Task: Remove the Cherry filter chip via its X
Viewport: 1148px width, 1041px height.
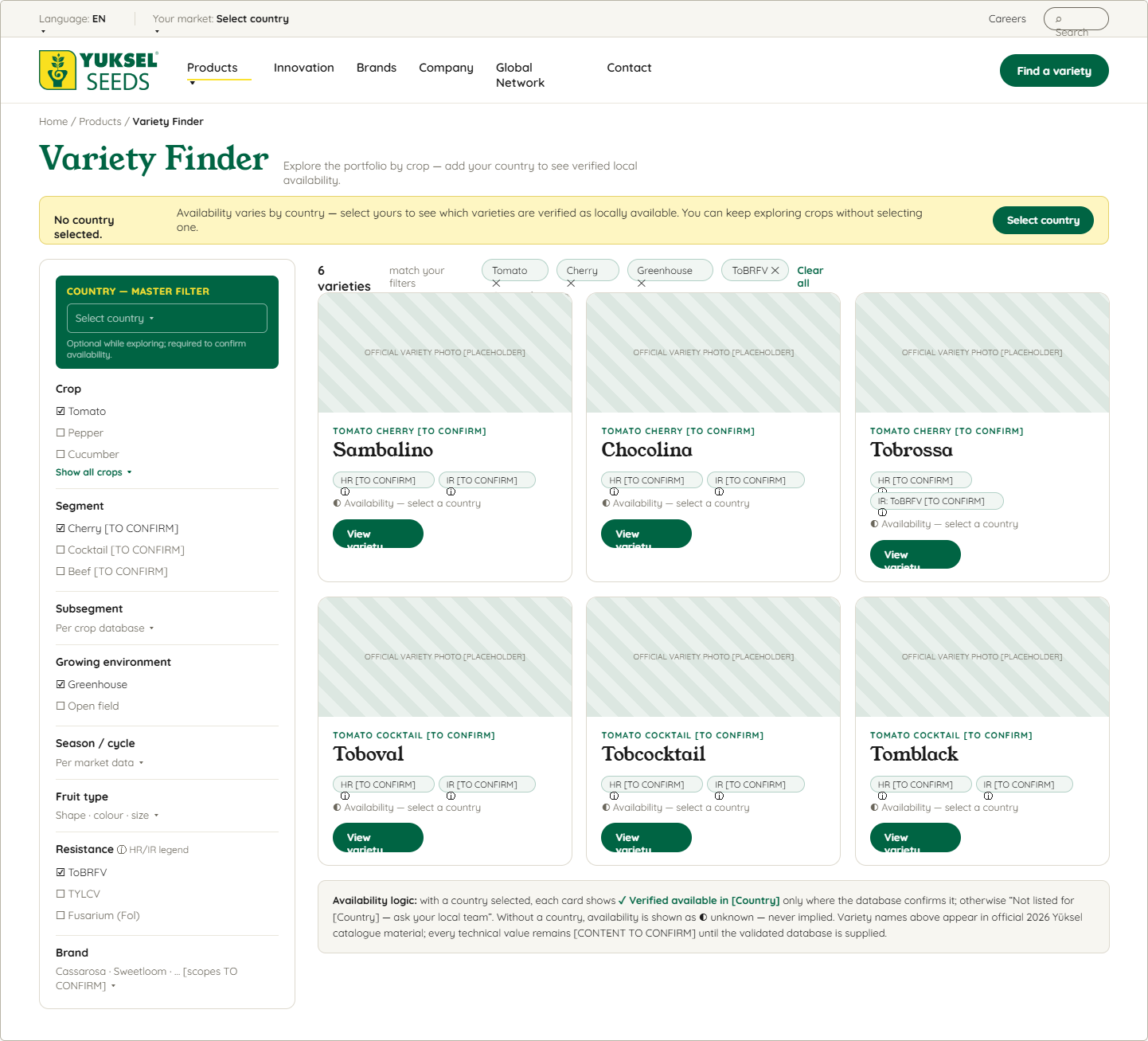Action: tap(571, 284)
